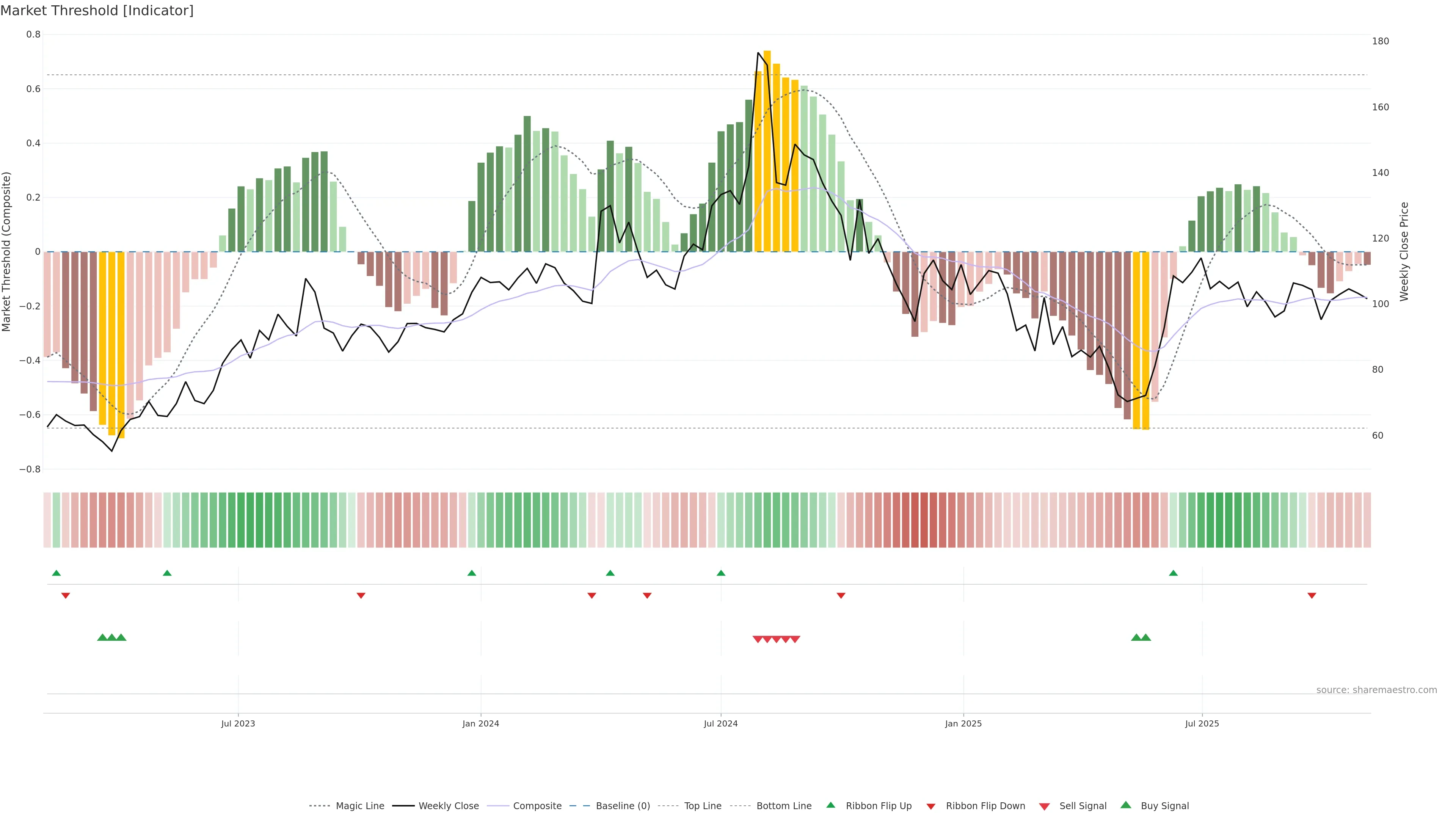This screenshot has height=819, width=1456.
Task: Click the sharemaestro.com source text
Action: (1376, 690)
